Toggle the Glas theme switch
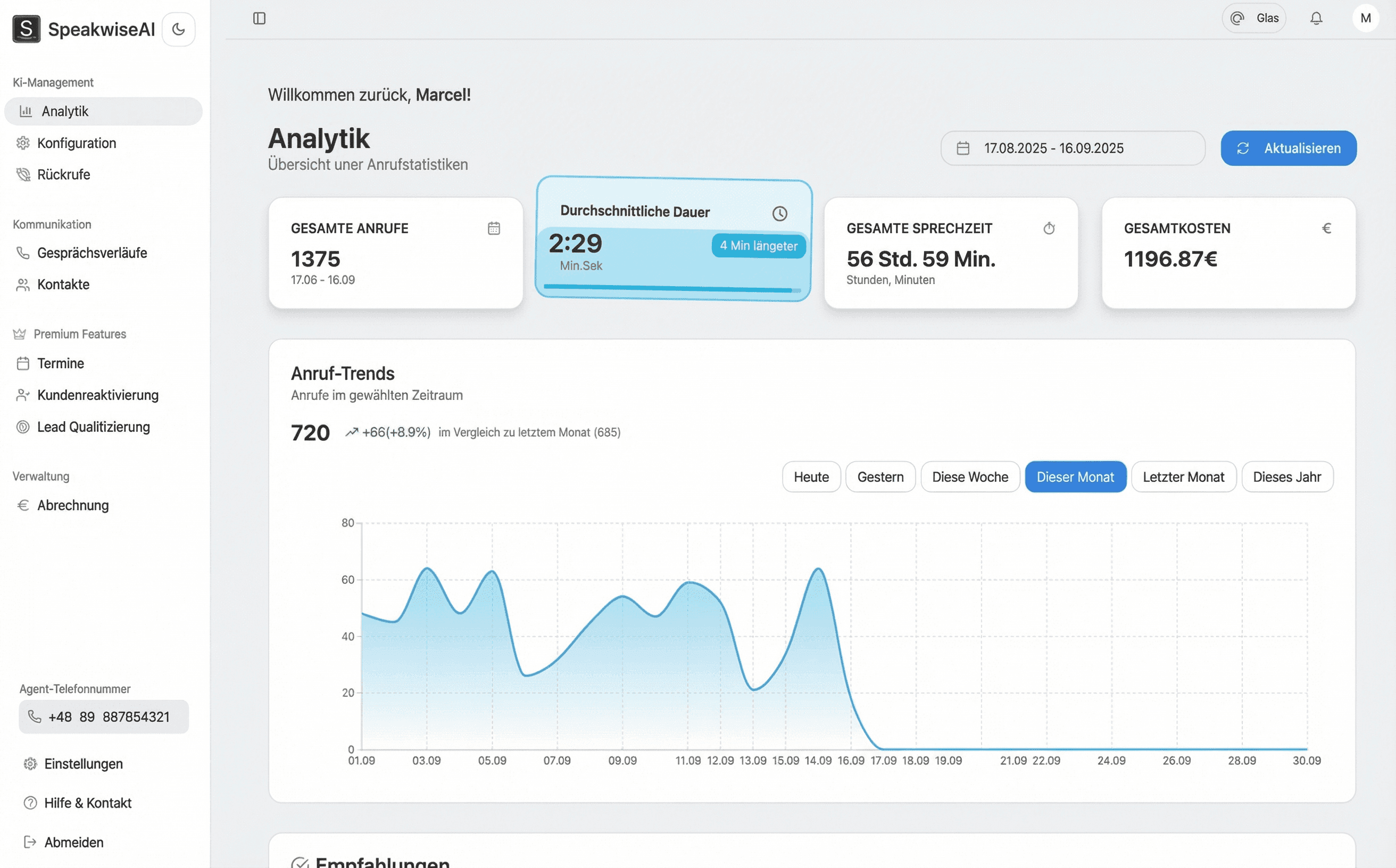The image size is (1396, 868). [1253, 19]
